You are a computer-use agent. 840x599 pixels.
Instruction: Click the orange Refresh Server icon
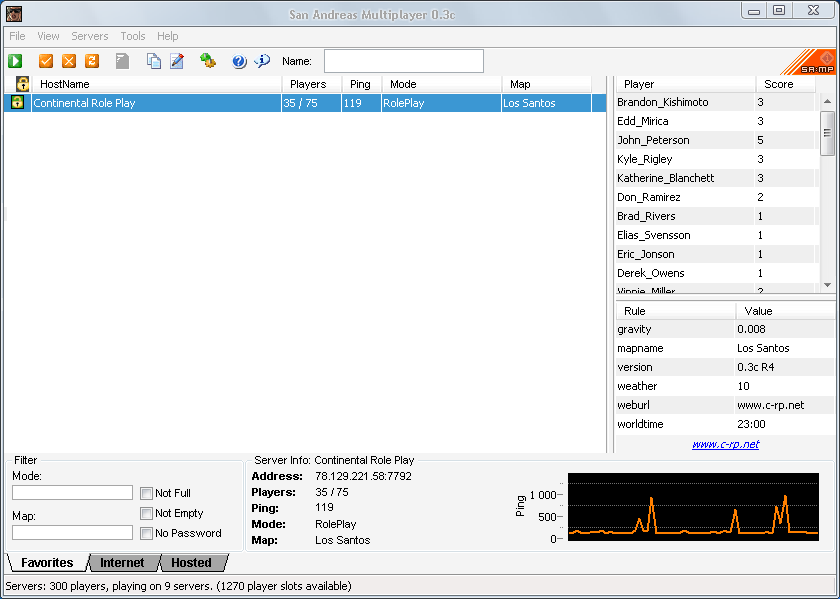[x=92, y=61]
